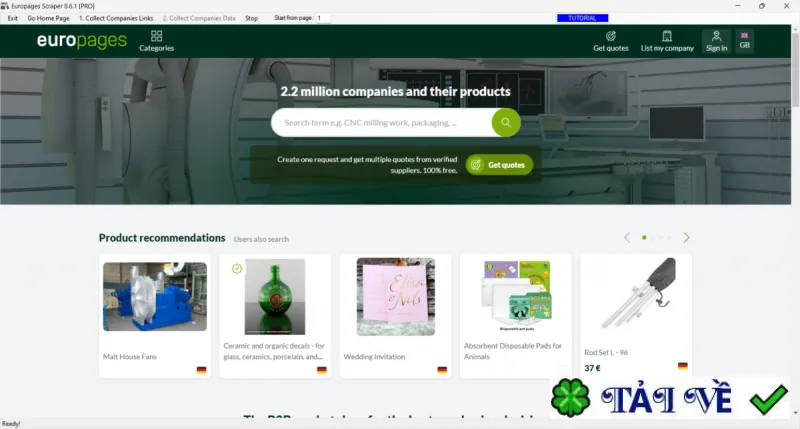The image size is (800, 429).
Task: Click the disposable pet pads product image
Action: pyautogui.click(x=516, y=295)
